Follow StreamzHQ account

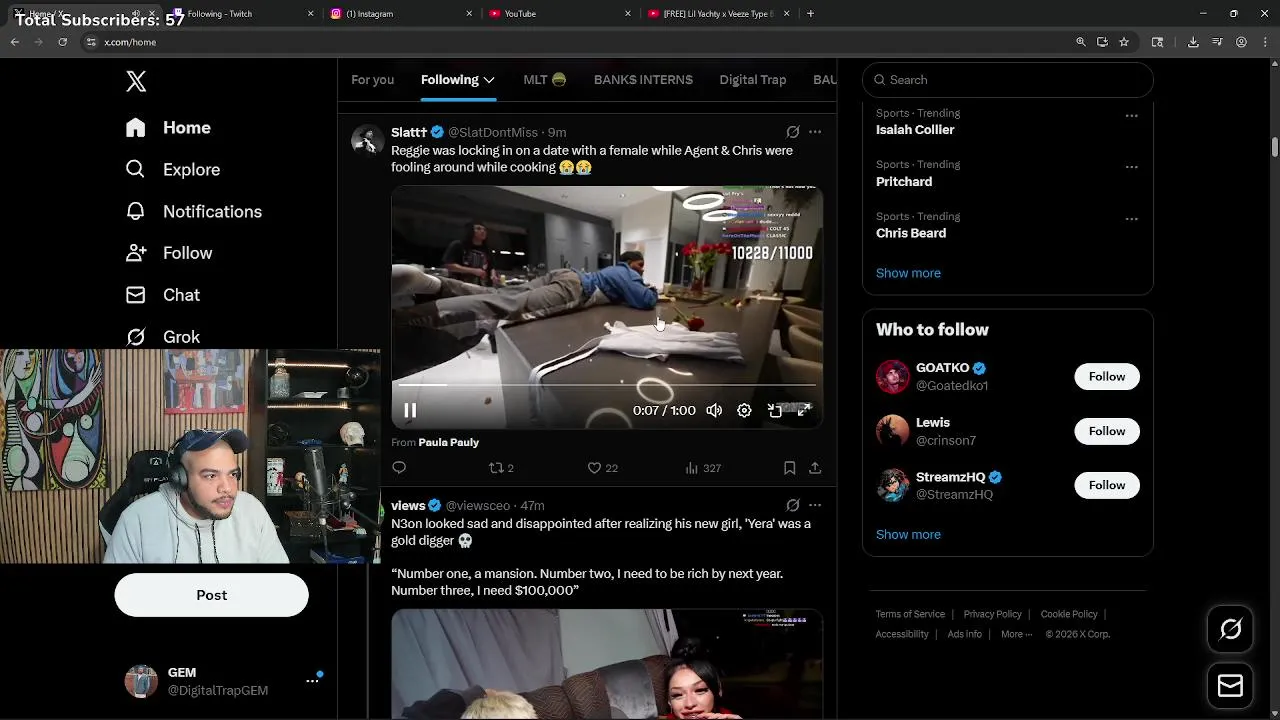[1107, 485]
